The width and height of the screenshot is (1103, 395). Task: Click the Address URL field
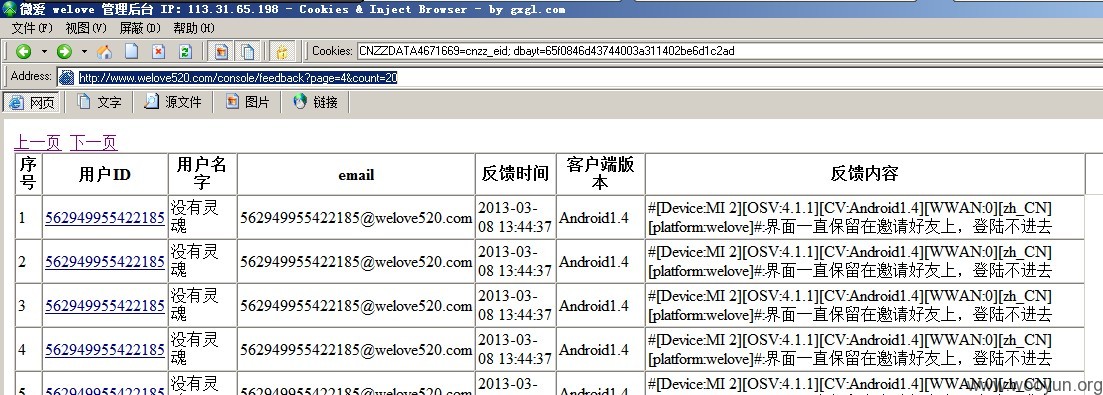pos(580,77)
